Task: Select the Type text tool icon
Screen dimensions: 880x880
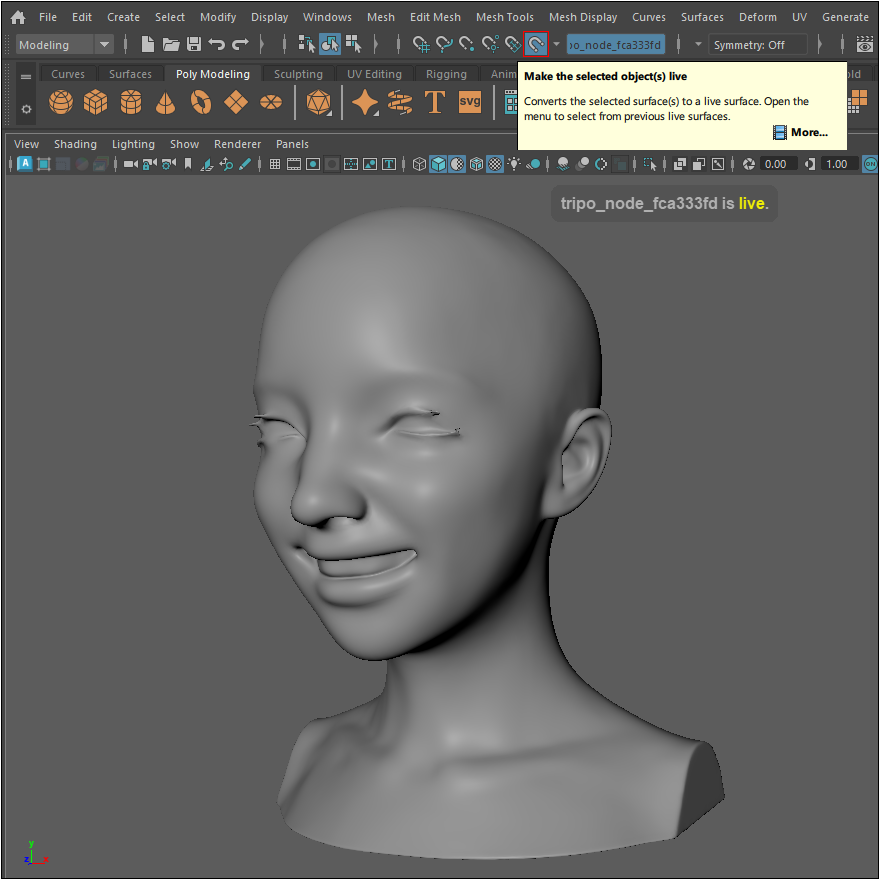Action: point(434,102)
